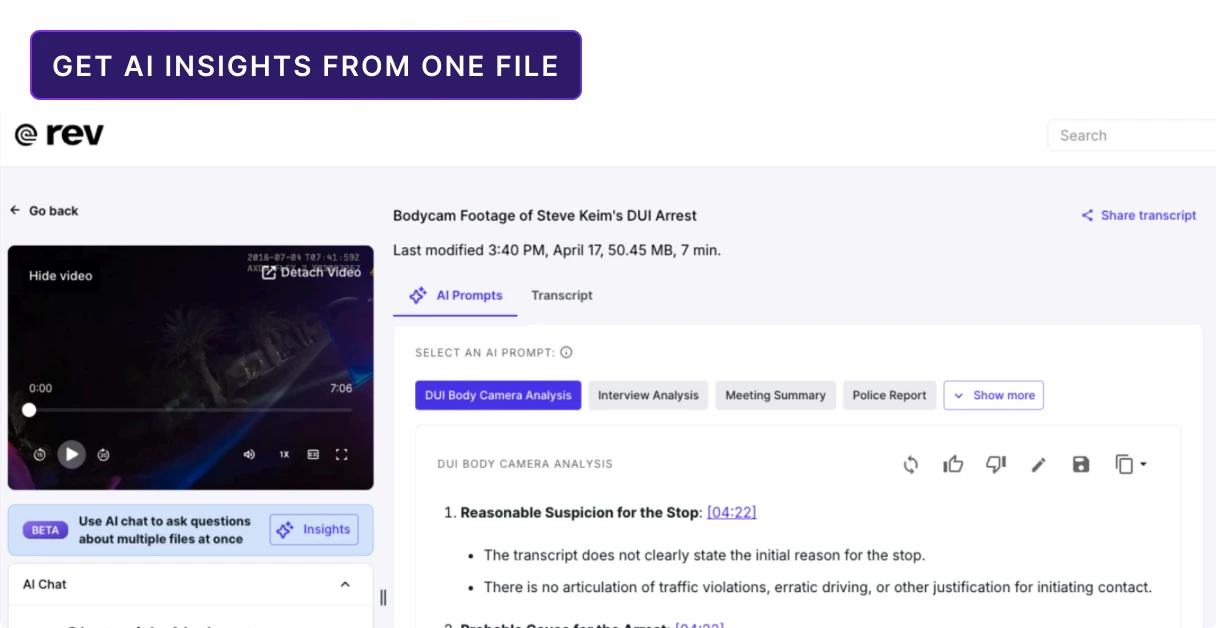This screenshot has height=628, width=1216.
Task: Give thumbs up to the analysis
Action: pyautogui.click(x=953, y=464)
